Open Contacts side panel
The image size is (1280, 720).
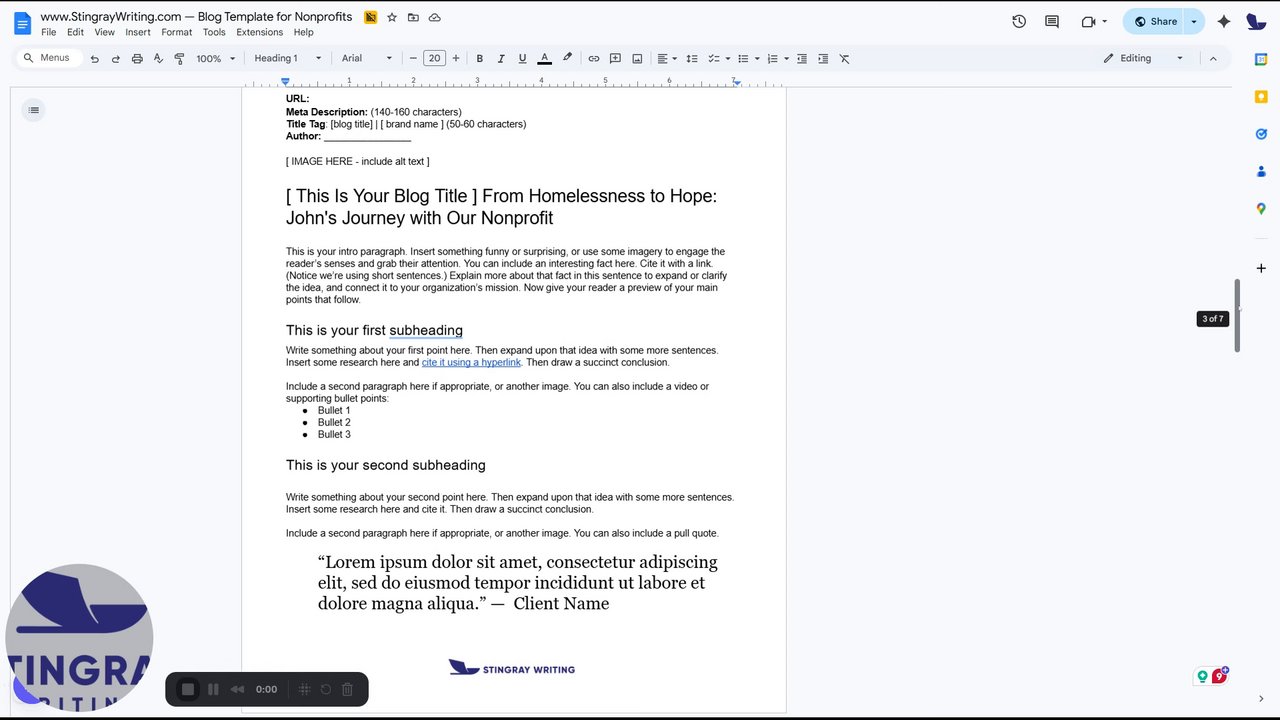click(1261, 171)
